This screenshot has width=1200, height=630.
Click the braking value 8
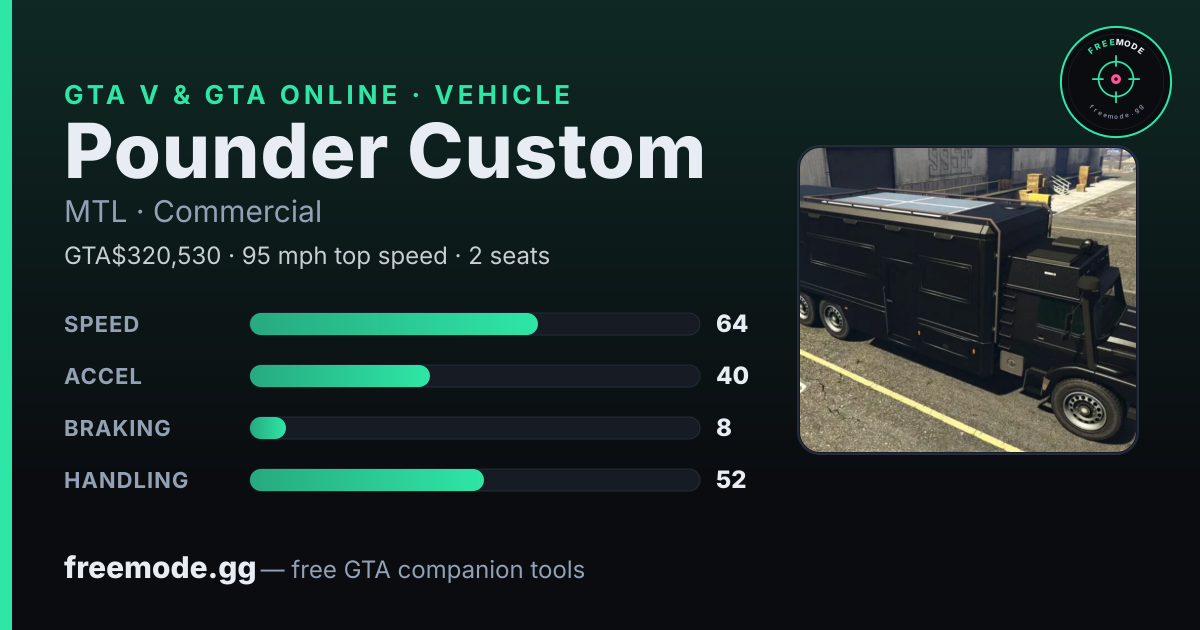[724, 428]
